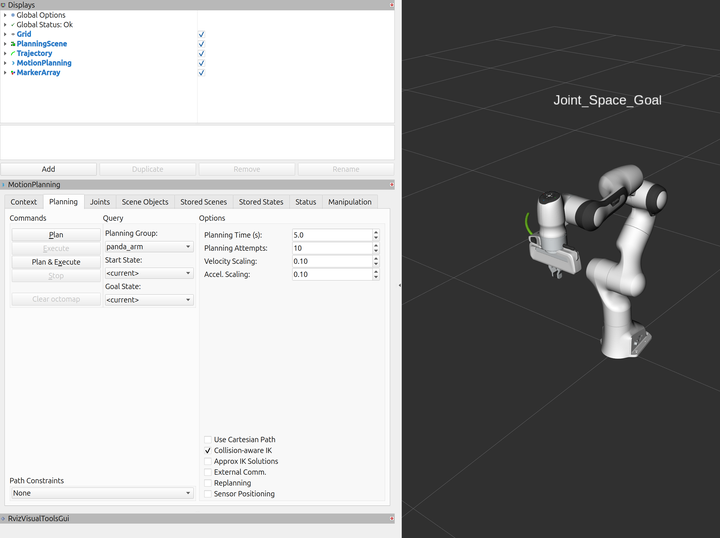Click the PlanningScene display icon
The height and width of the screenshot is (538, 720).
(13, 44)
